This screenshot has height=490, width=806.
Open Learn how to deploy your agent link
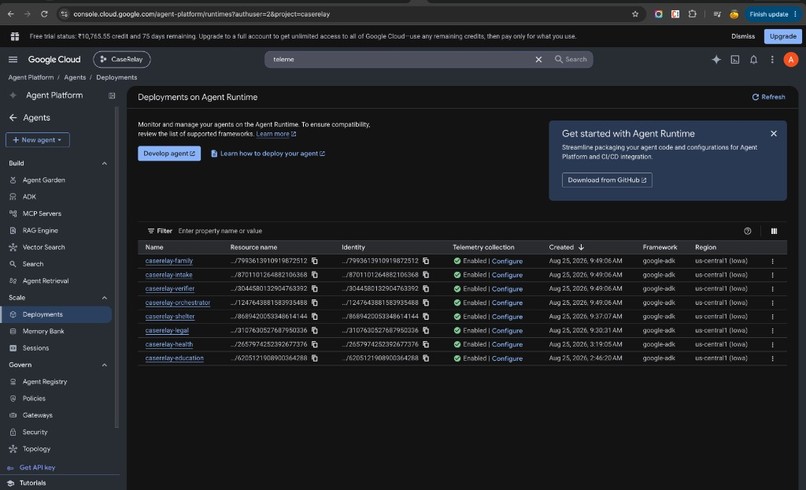click(x=267, y=154)
